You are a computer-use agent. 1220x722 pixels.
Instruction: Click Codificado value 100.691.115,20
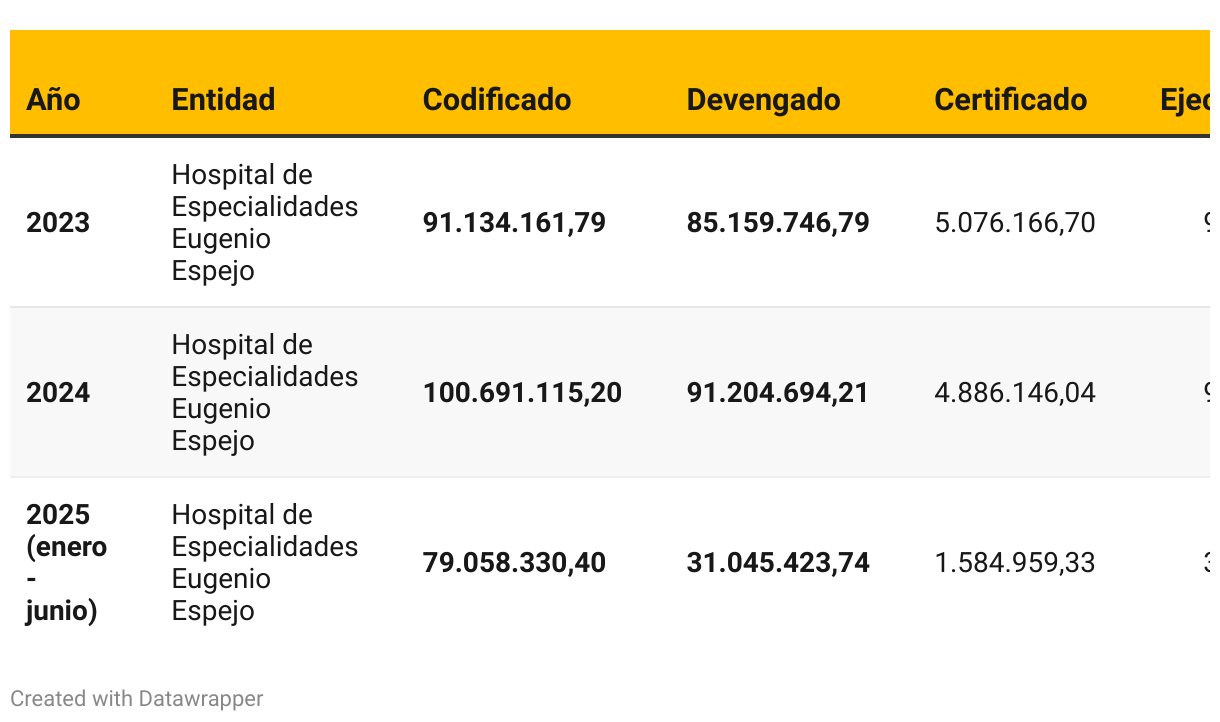click(x=522, y=392)
